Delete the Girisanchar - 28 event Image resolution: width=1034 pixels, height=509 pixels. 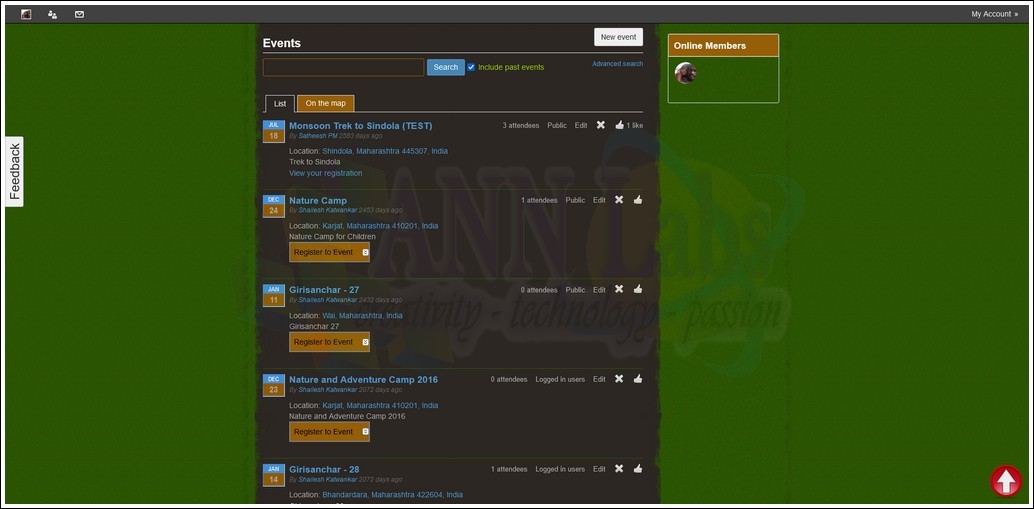pos(619,469)
